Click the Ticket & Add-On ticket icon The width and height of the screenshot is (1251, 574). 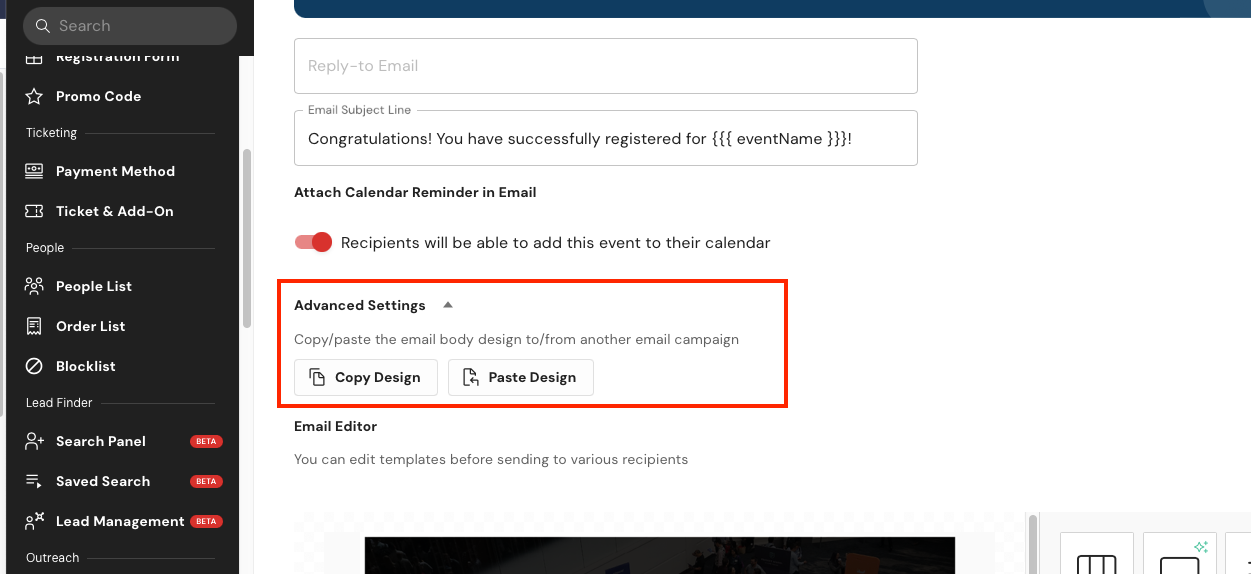coord(34,211)
